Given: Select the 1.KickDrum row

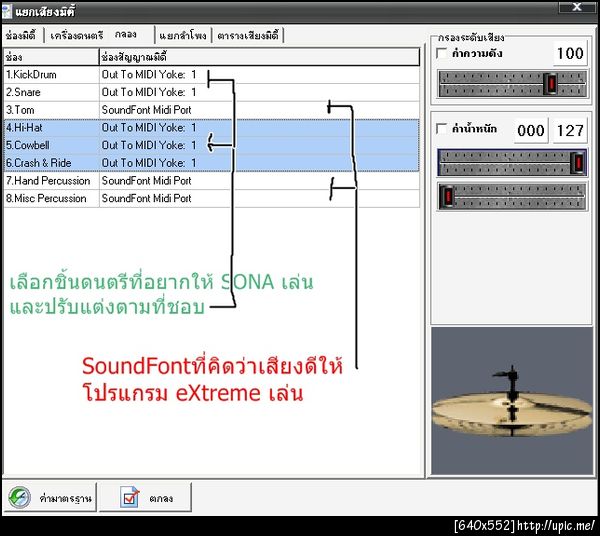Looking at the screenshot, I should pos(212,75).
